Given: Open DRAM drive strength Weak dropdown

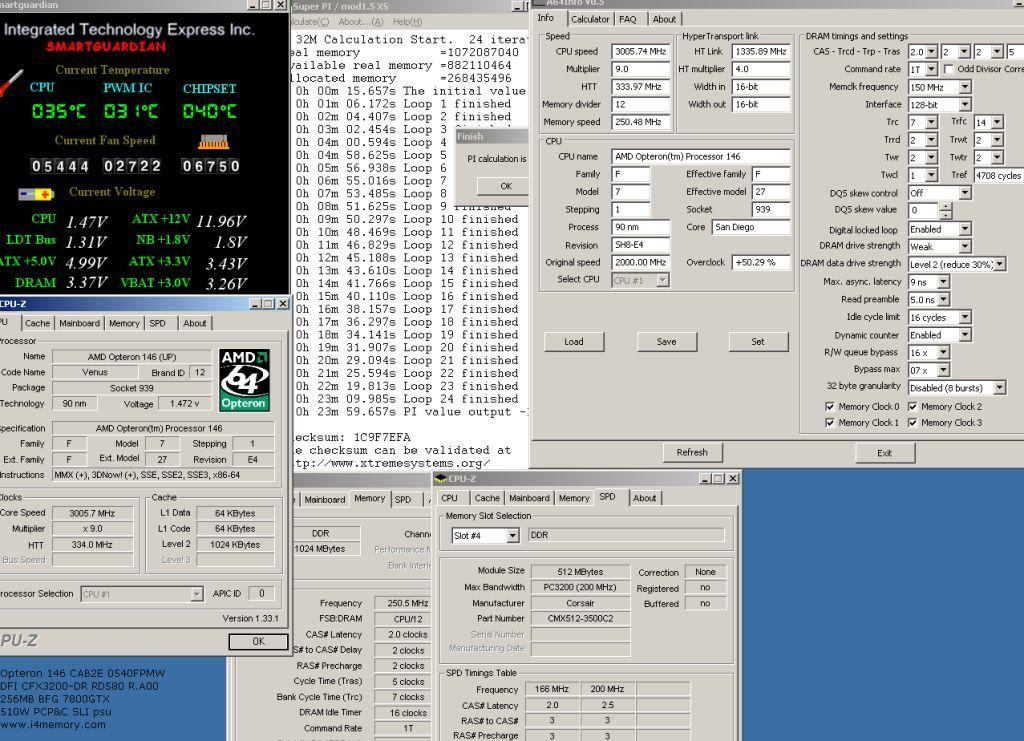Looking at the screenshot, I should (x=965, y=246).
